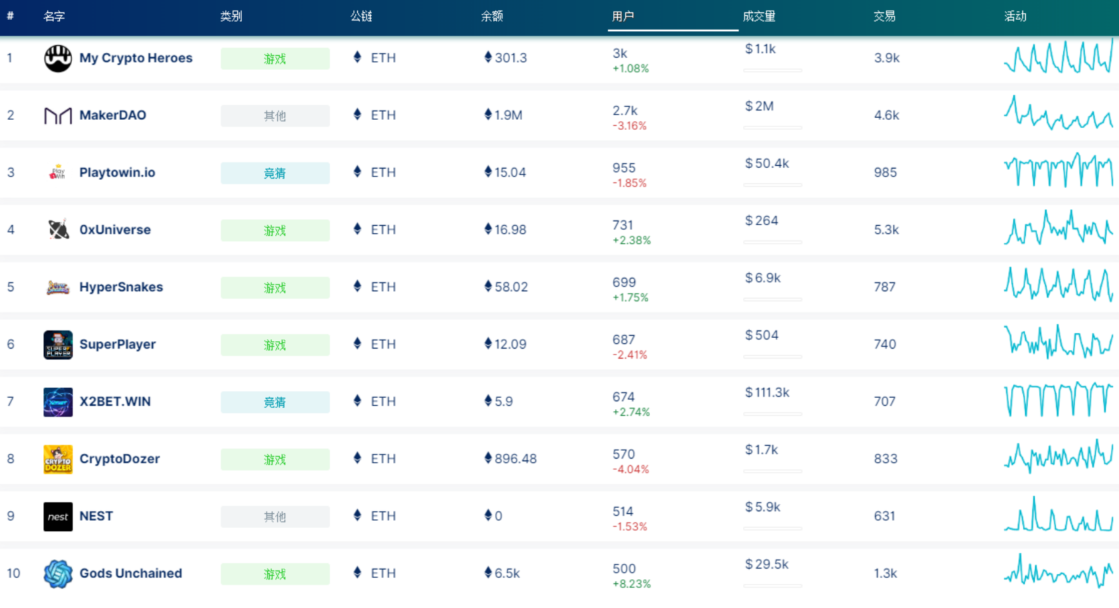This screenshot has width=1119, height=608.
Task: Click the volume bar under $2M
Action: tap(772, 128)
